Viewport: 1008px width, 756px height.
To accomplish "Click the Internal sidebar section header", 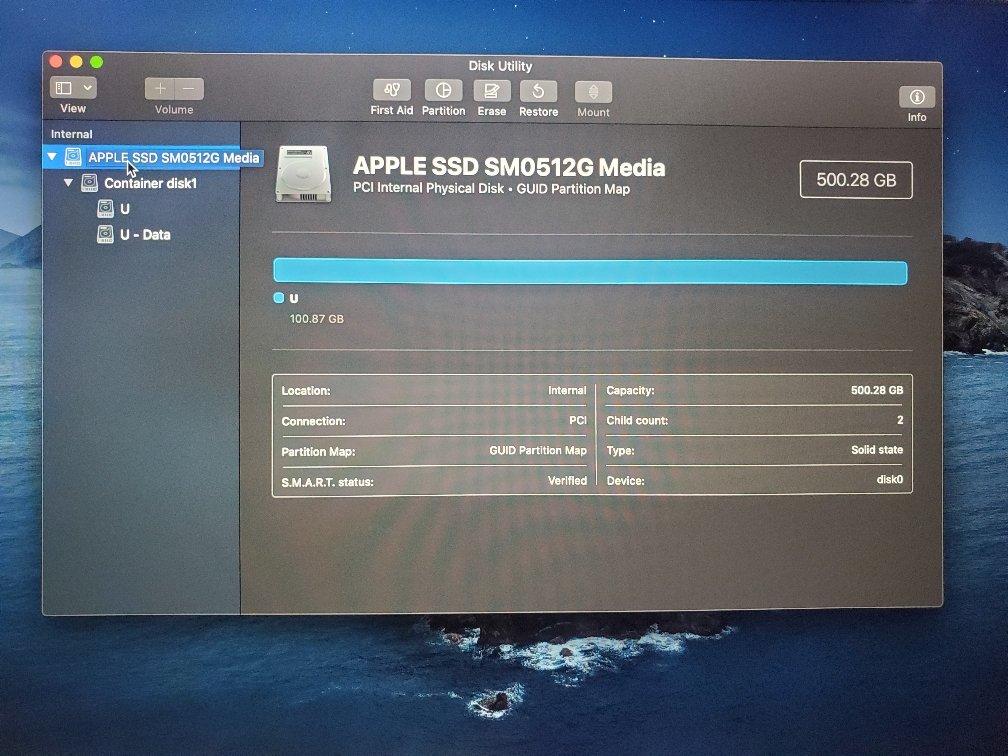I will [71, 134].
